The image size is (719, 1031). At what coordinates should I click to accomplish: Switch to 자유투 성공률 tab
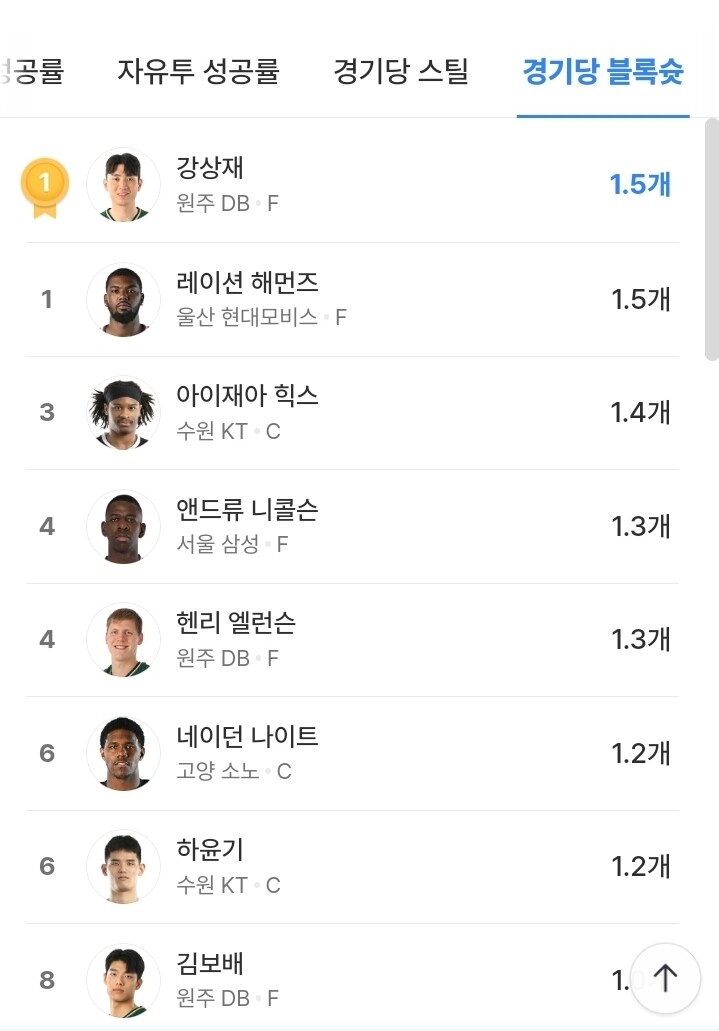198,71
